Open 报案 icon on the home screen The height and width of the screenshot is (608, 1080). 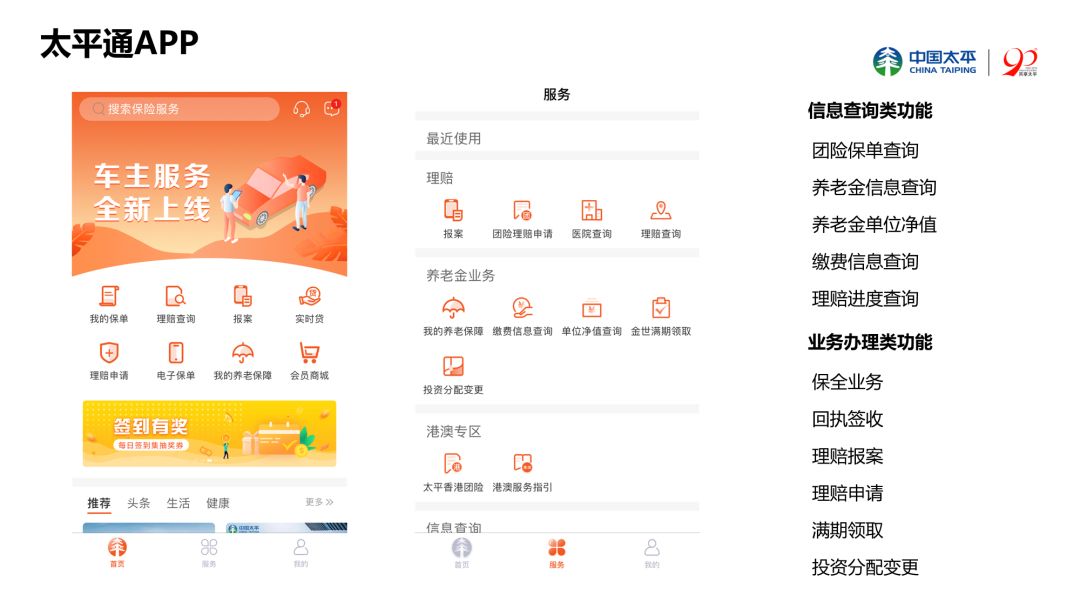click(x=242, y=304)
